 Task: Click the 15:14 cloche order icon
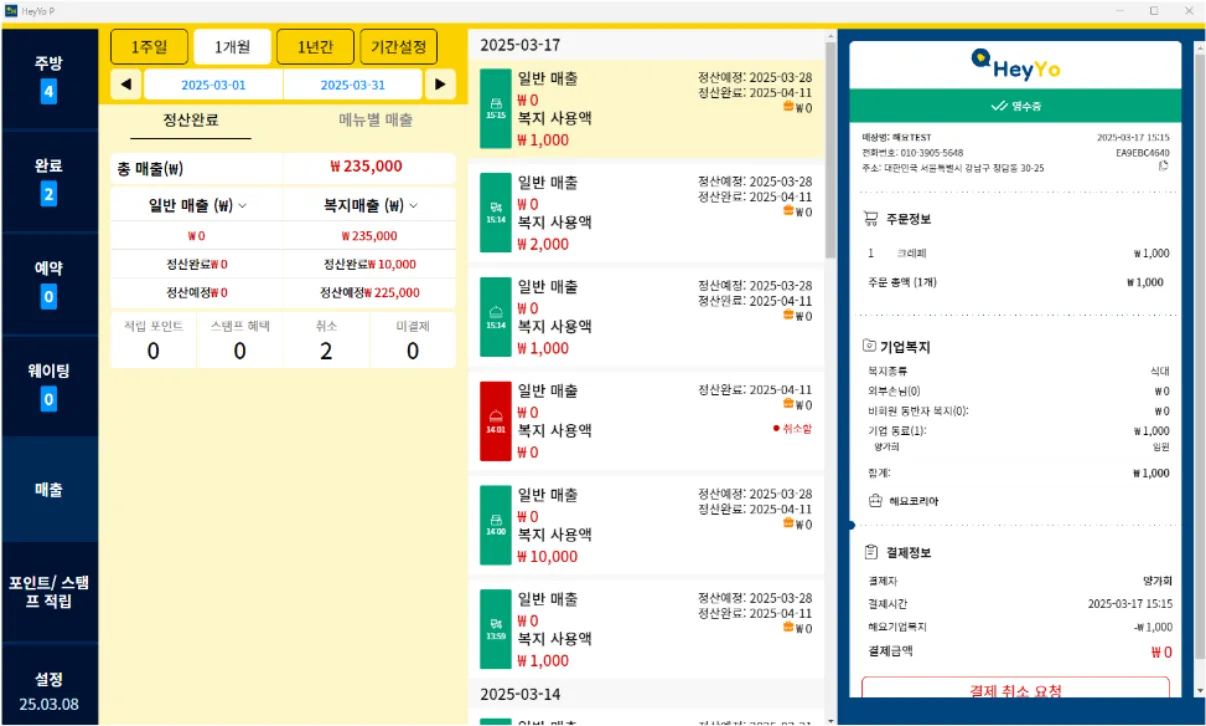pyautogui.click(x=496, y=316)
